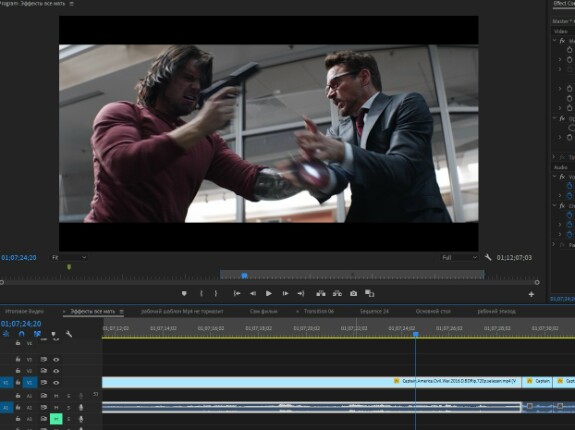Click the blue timeline playhead marker
This screenshot has width=575, height=430.
coord(415,334)
